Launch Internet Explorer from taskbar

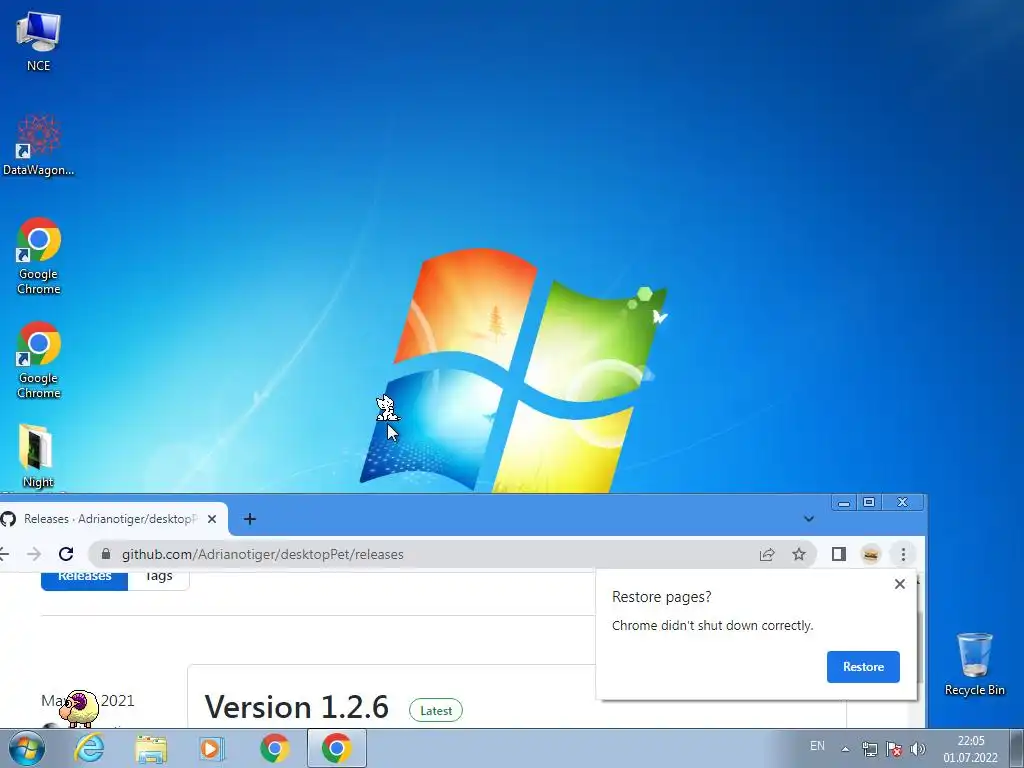(89, 748)
